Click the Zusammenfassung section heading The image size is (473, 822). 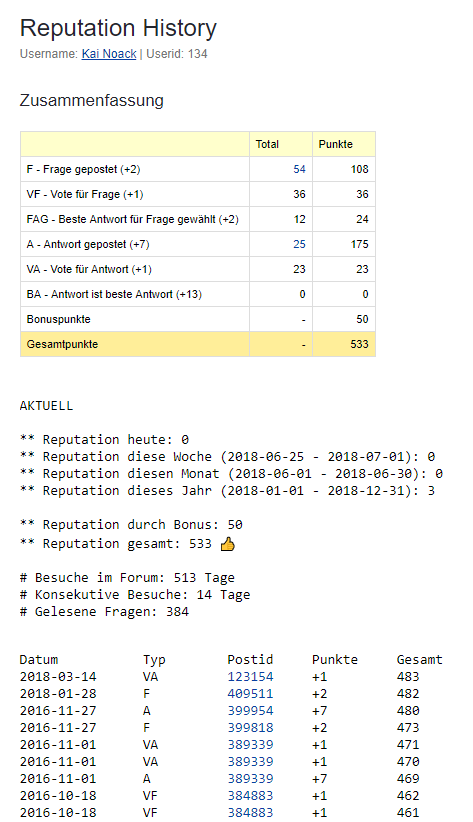(92, 100)
